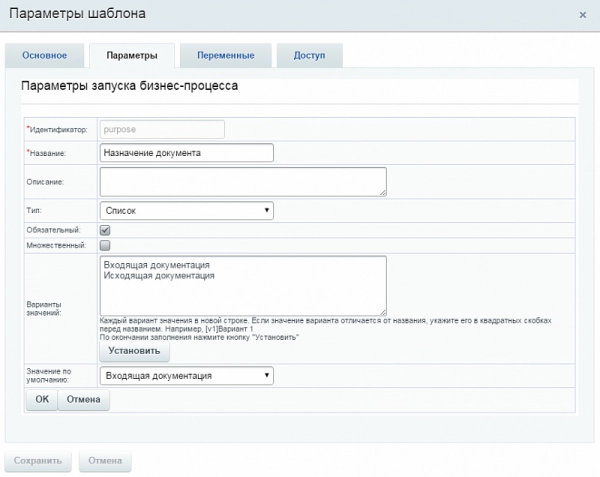Select the Параметры tab
The height and width of the screenshot is (477, 600).
130,55
